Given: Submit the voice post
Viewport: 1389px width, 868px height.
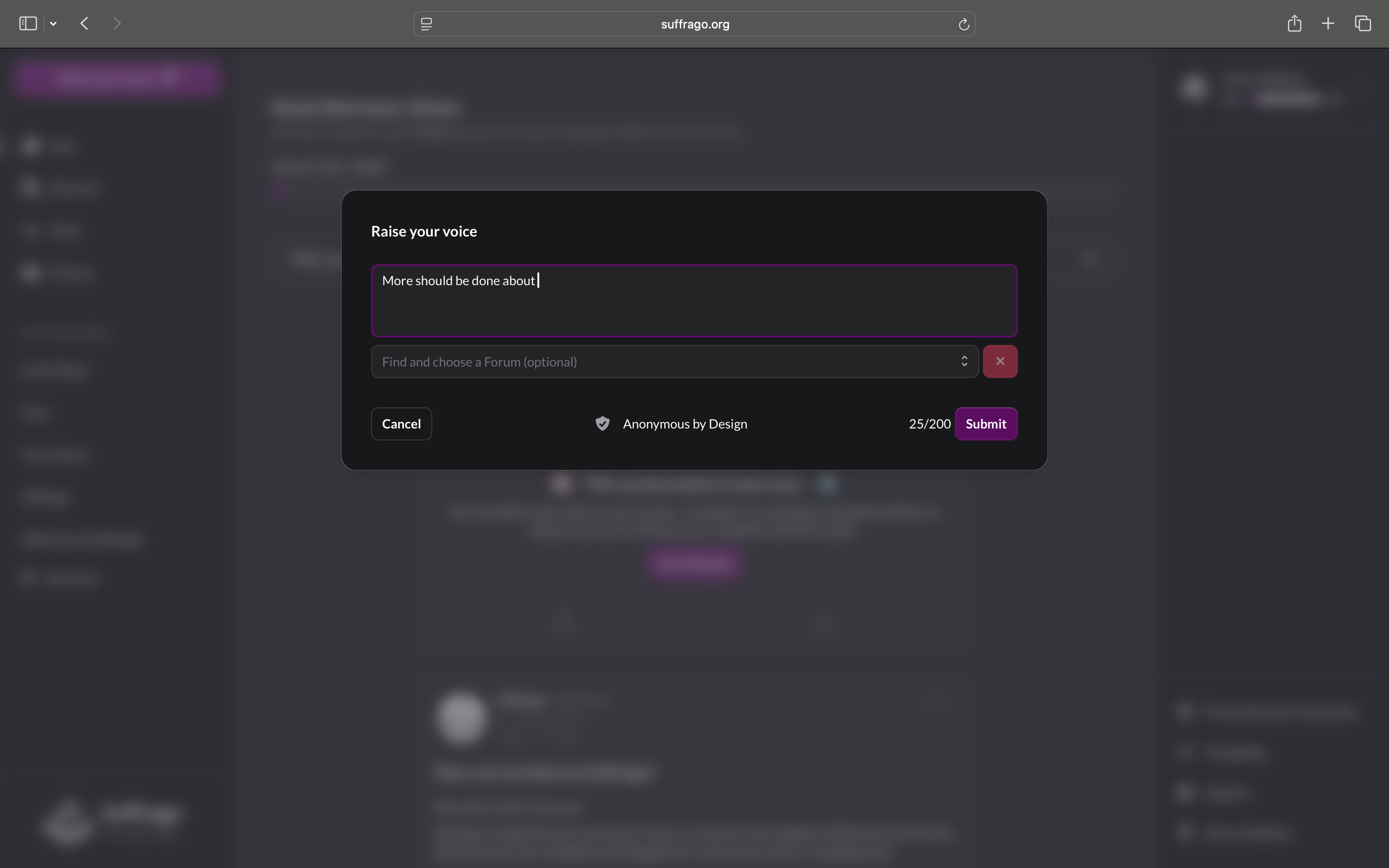Looking at the screenshot, I should 986,423.
